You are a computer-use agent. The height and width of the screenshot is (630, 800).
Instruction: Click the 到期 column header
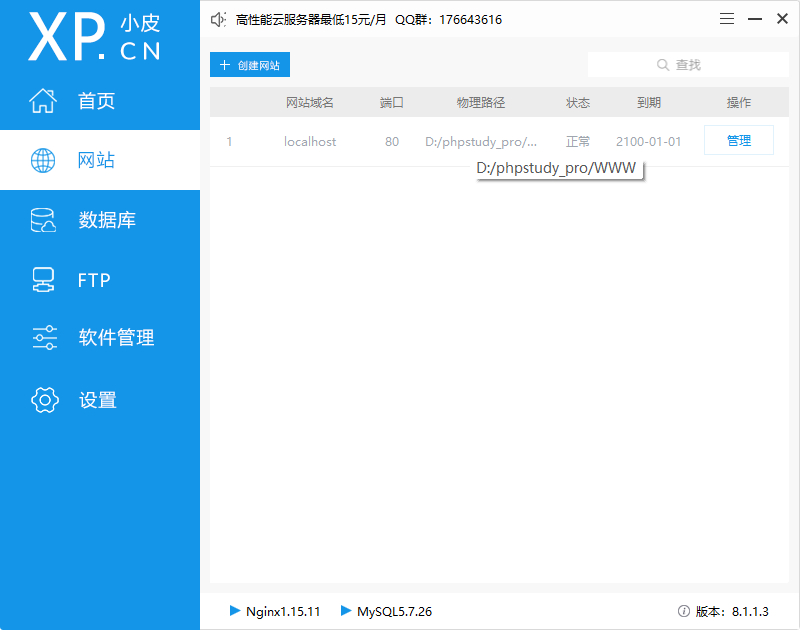(649, 103)
